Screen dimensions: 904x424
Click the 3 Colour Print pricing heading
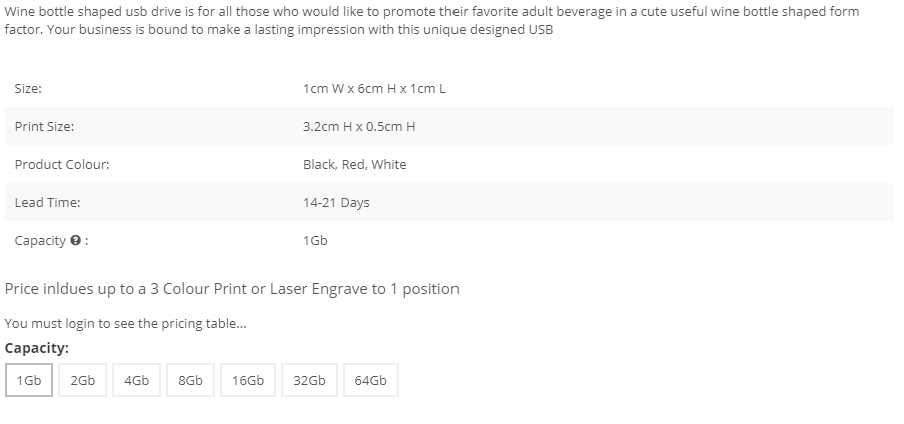click(232, 289)
